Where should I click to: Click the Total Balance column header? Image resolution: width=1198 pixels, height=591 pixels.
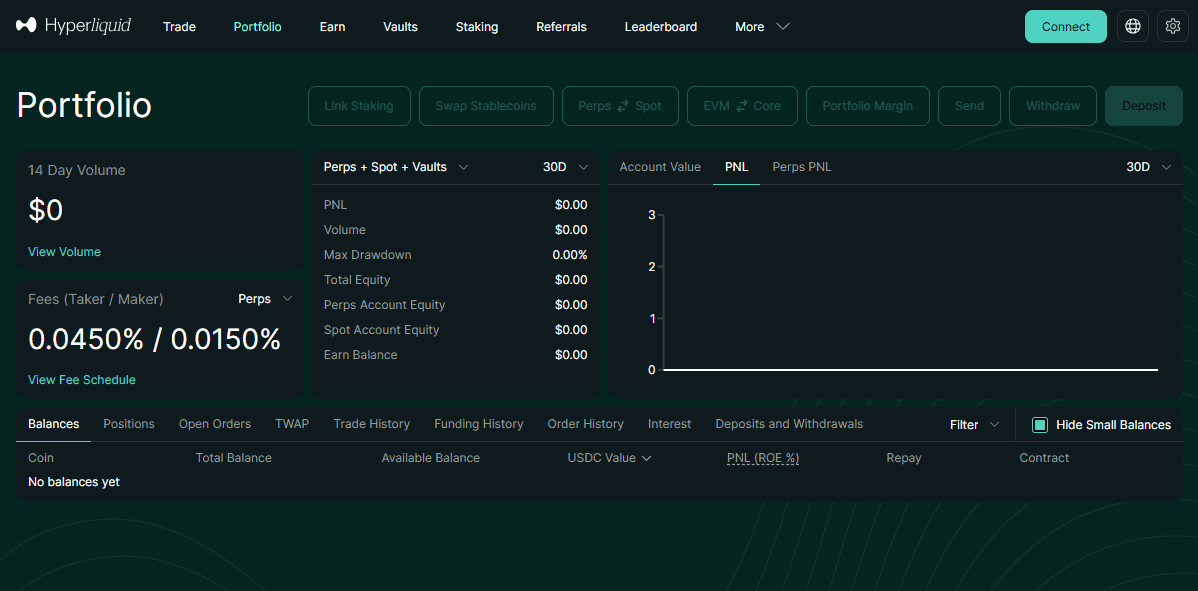tap(234, 458)
